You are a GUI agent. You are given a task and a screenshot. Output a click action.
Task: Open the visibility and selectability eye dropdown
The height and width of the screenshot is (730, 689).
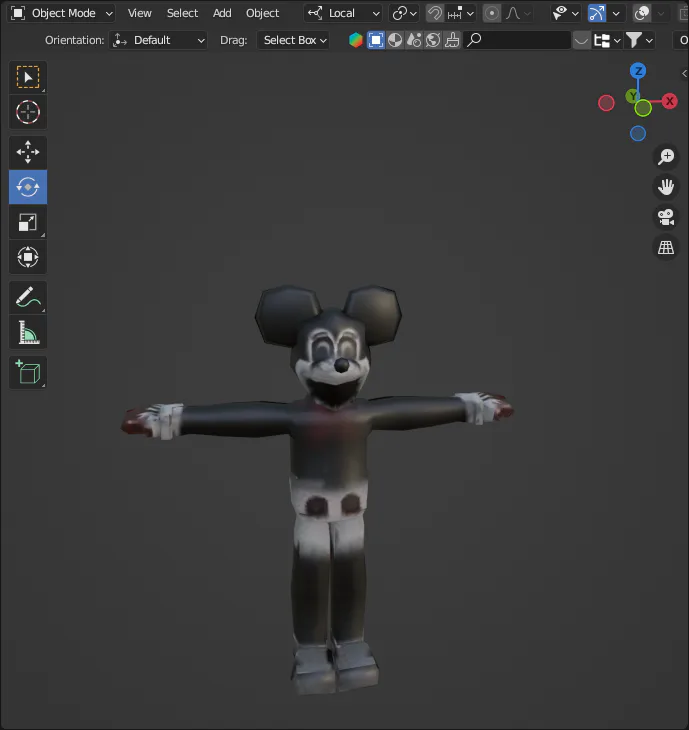coord(565,14)
